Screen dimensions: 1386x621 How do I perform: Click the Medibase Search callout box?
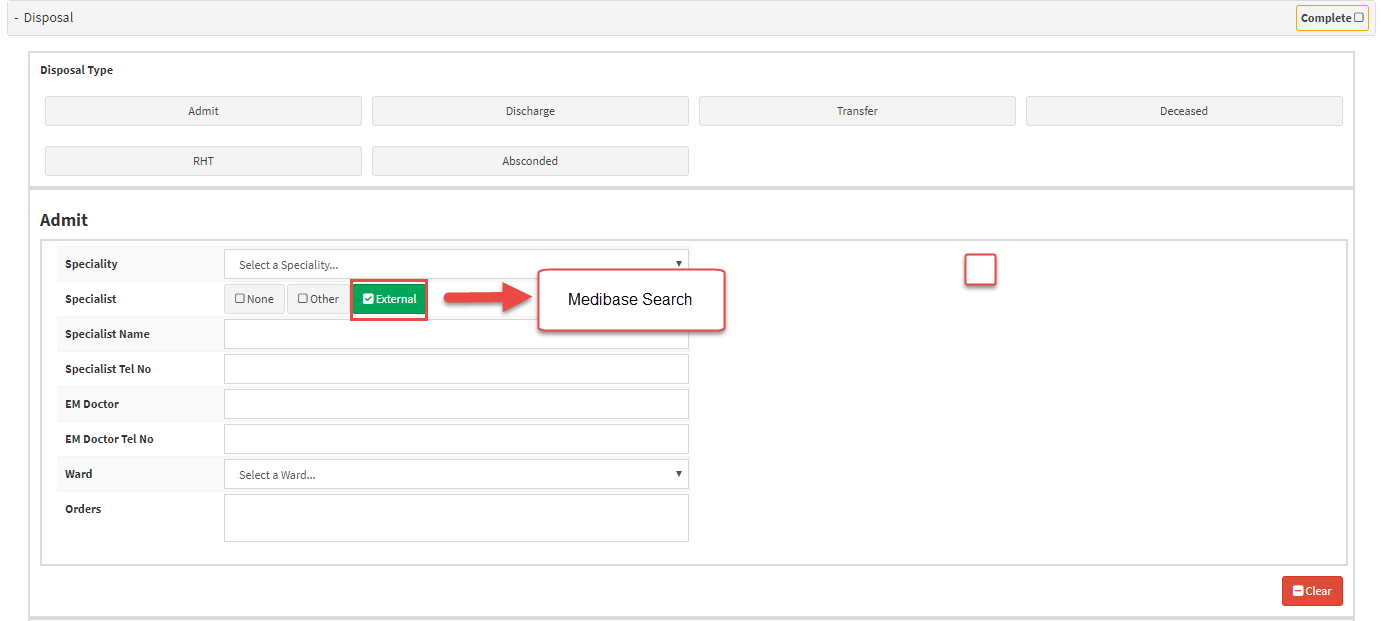tap(630, 300)
